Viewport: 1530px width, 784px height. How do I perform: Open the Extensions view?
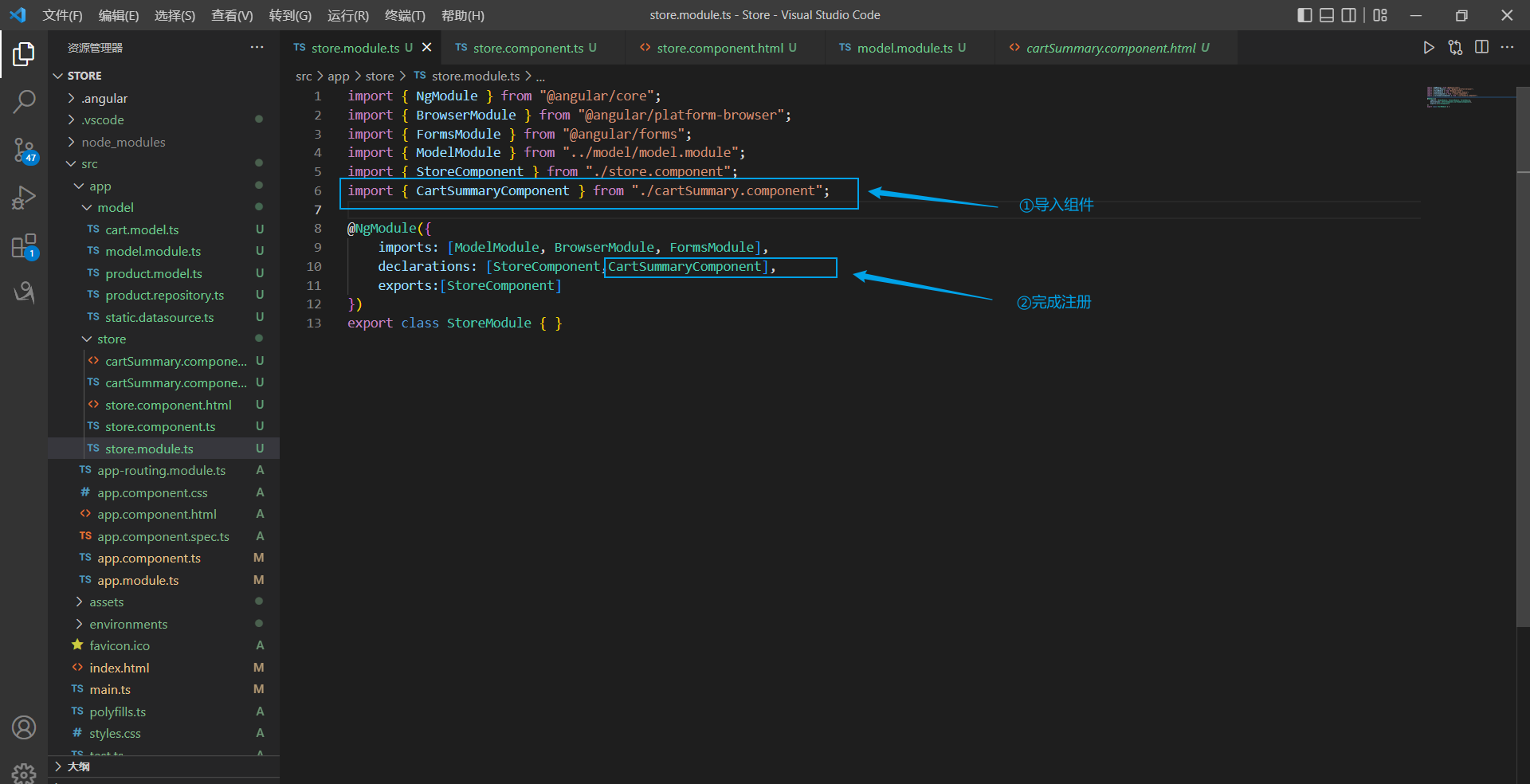tap(24, 246)
